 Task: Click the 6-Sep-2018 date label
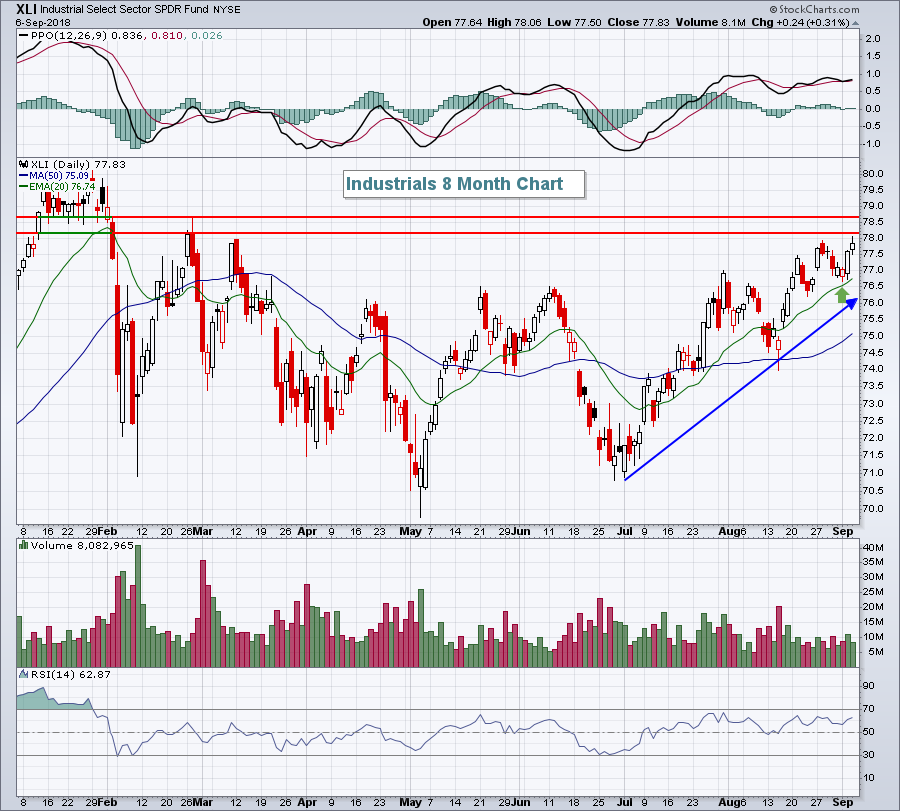[43, 22]
